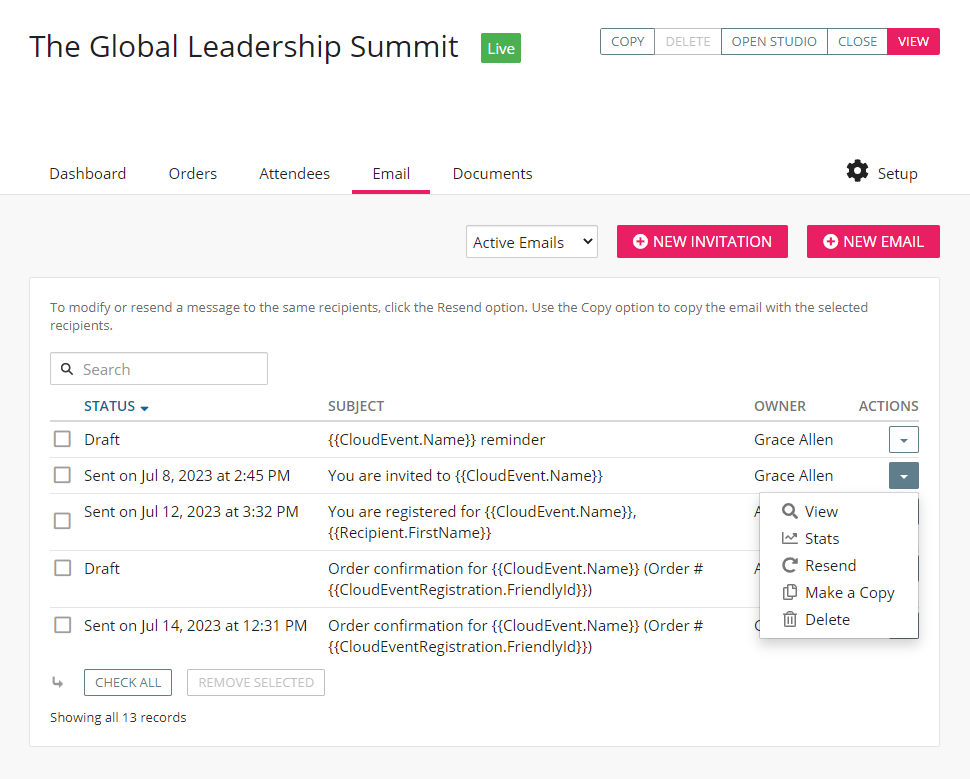Switch to the Attendees tab
Screen dimensions: 970x779
click(x=294, y=173)
